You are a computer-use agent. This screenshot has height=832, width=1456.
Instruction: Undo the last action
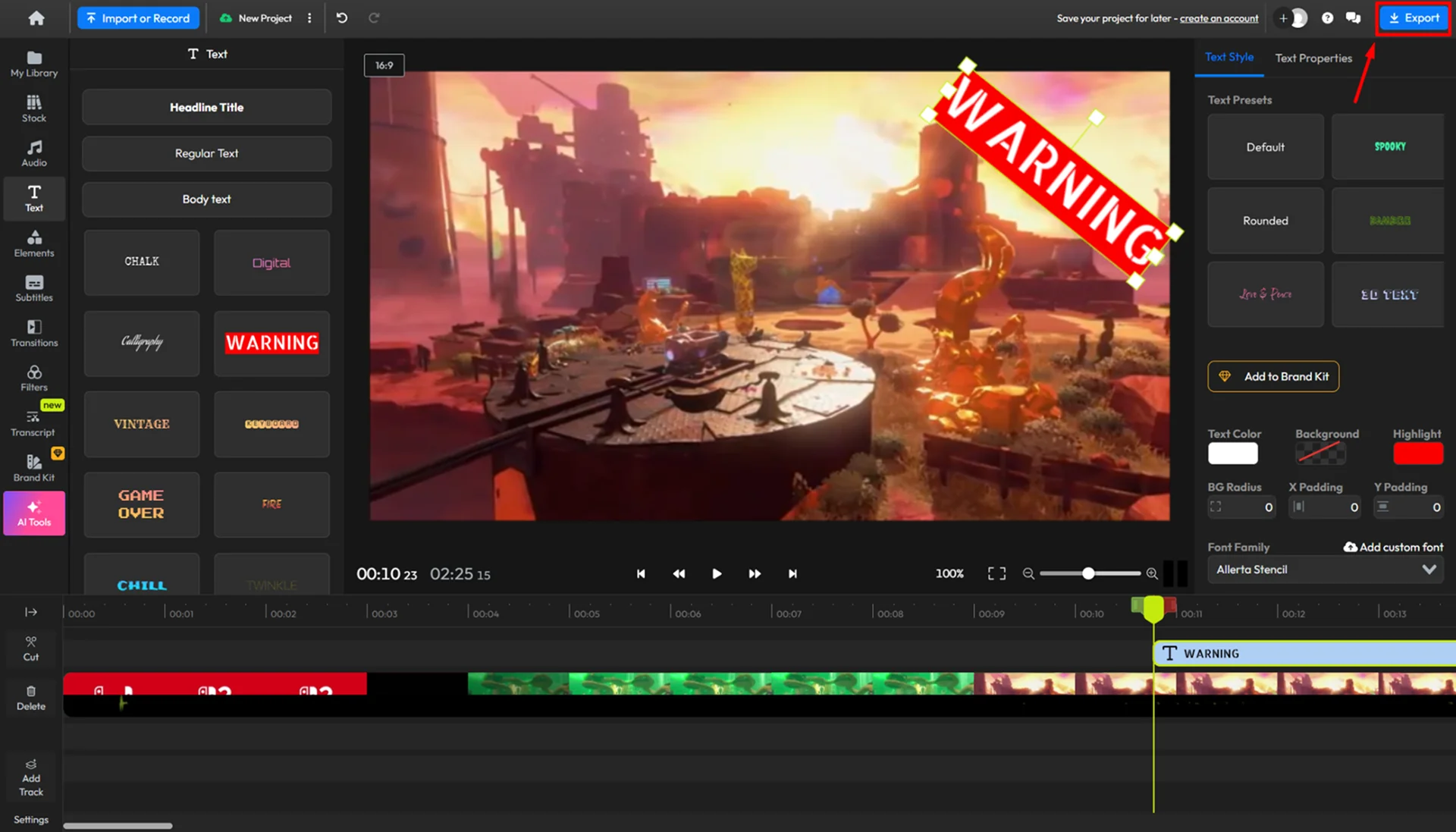pyautogui.click(x=342, y=18)
